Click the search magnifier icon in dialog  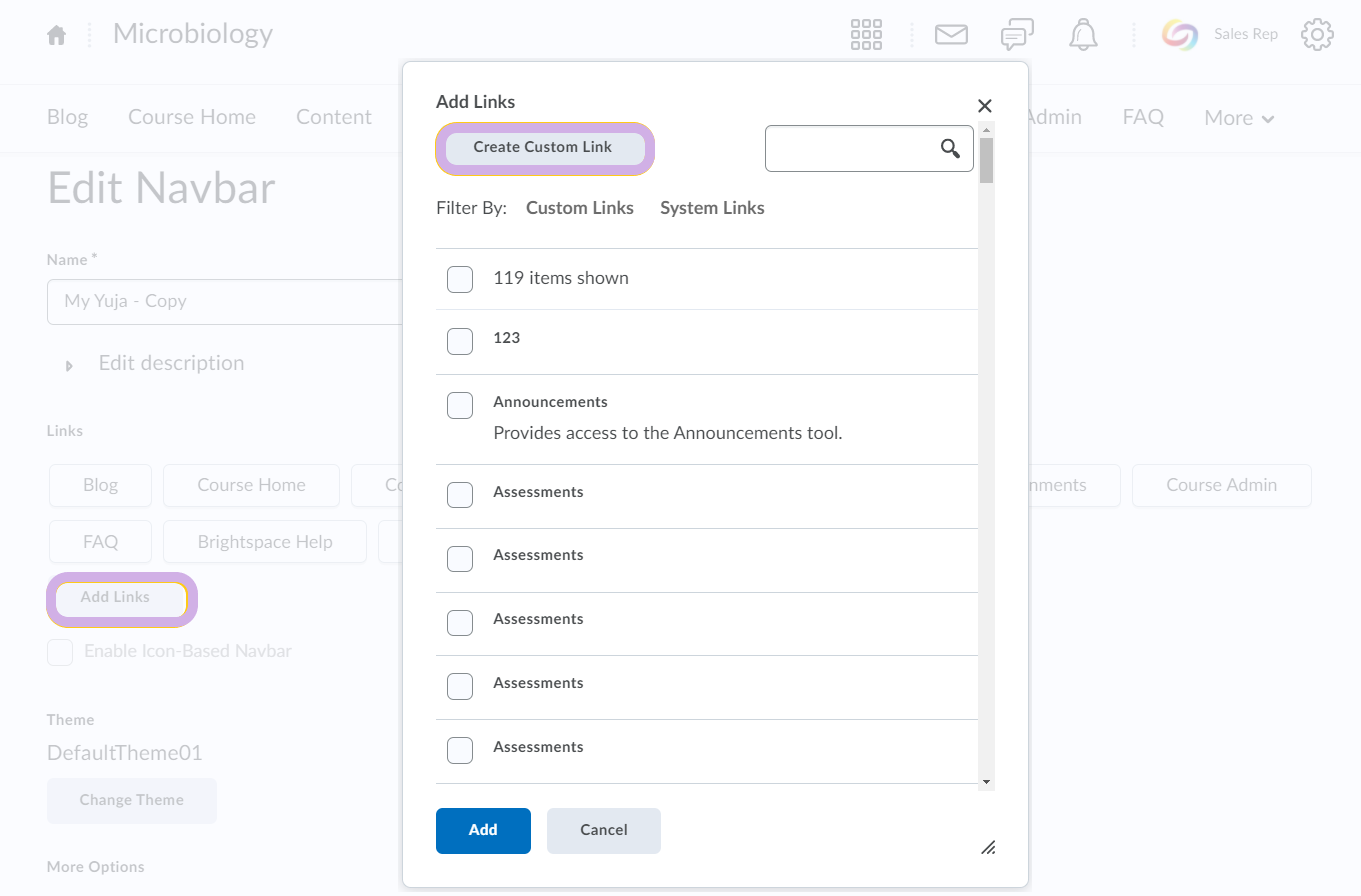pyautogui.click(x=950, y=149)
